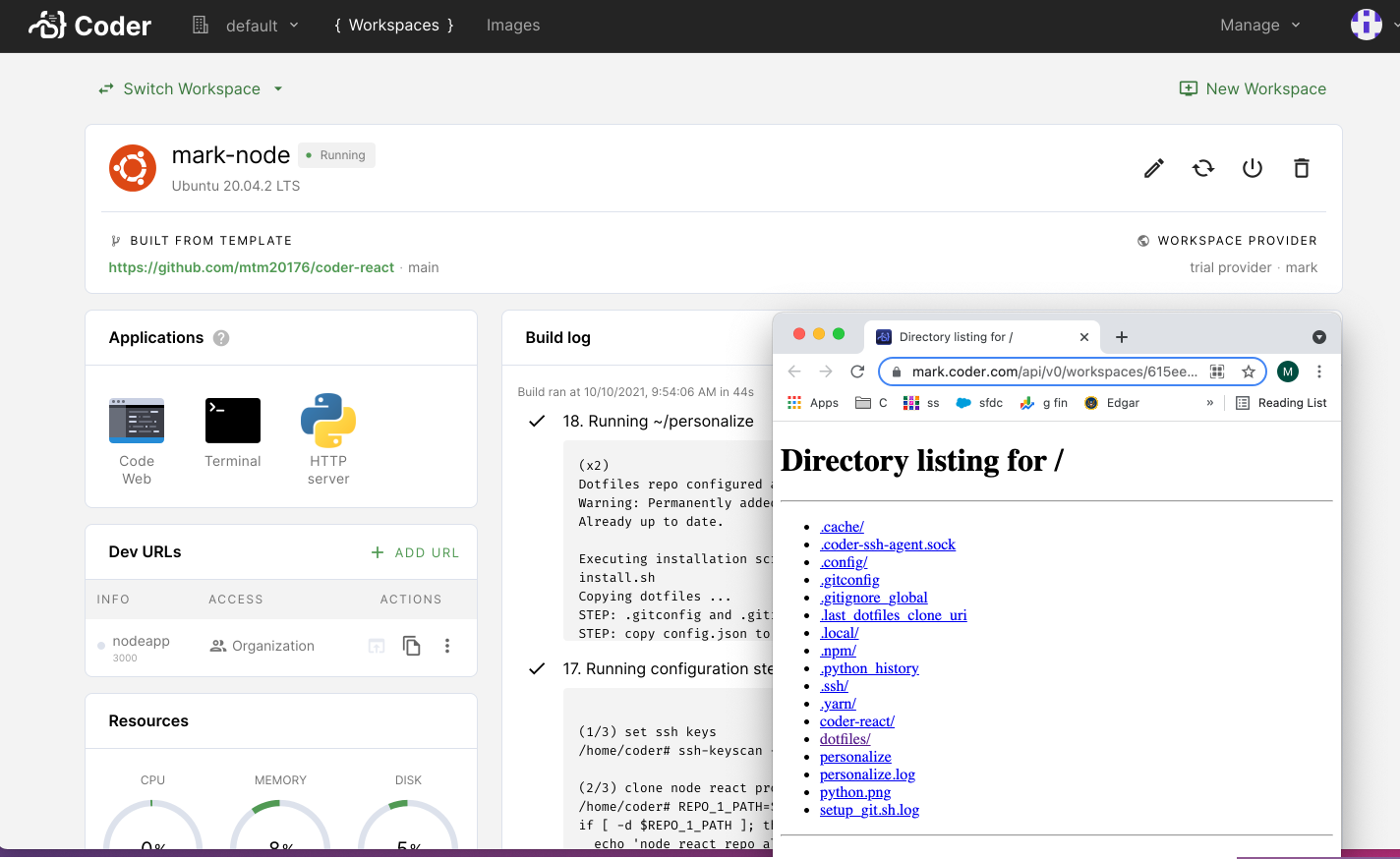Reload the browser page
This screenshot has width=1400, height=859.
[857, 372]
